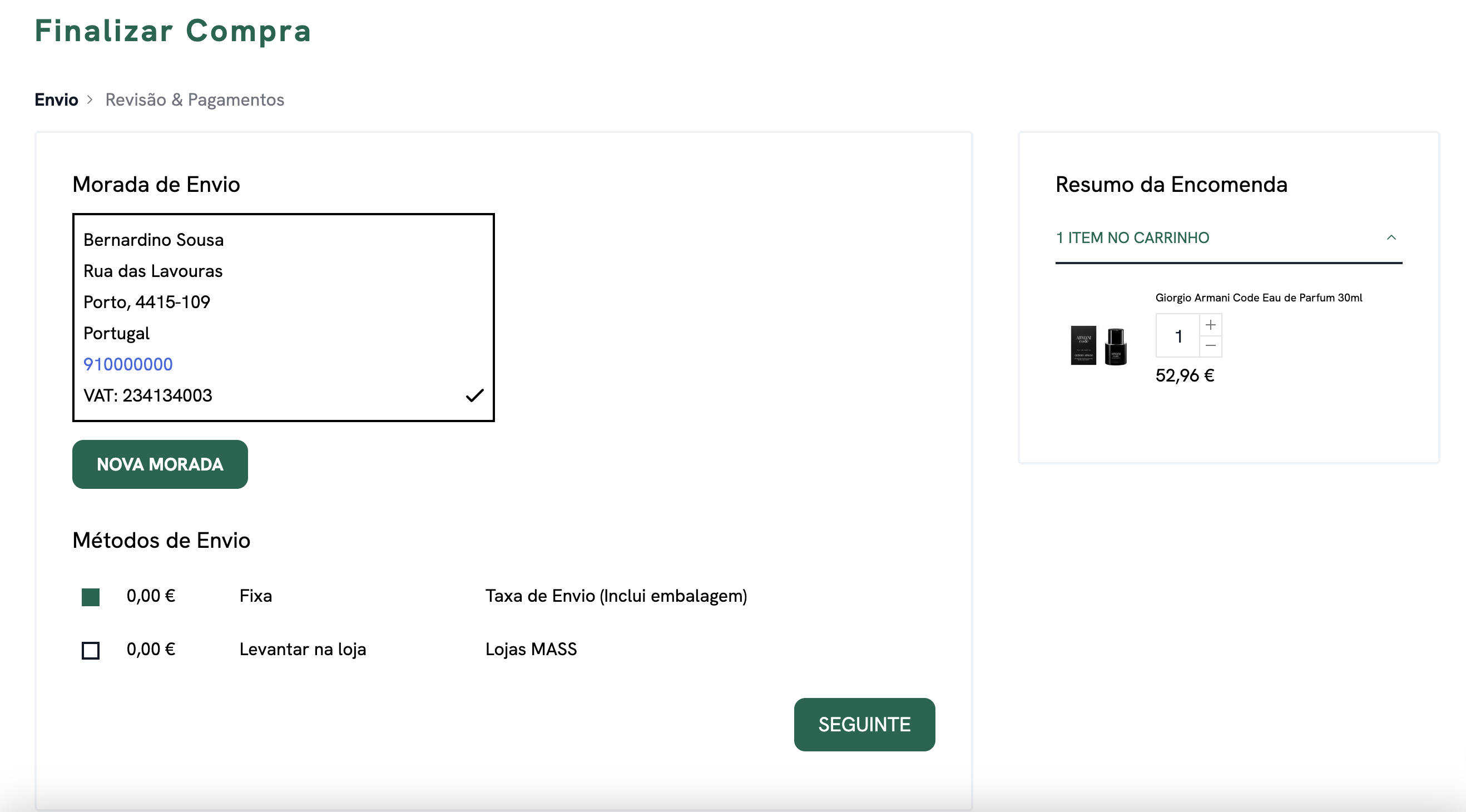
Task: Toggle 1 ITEM NO CARRINHO section
Action: click(1132, 238)
